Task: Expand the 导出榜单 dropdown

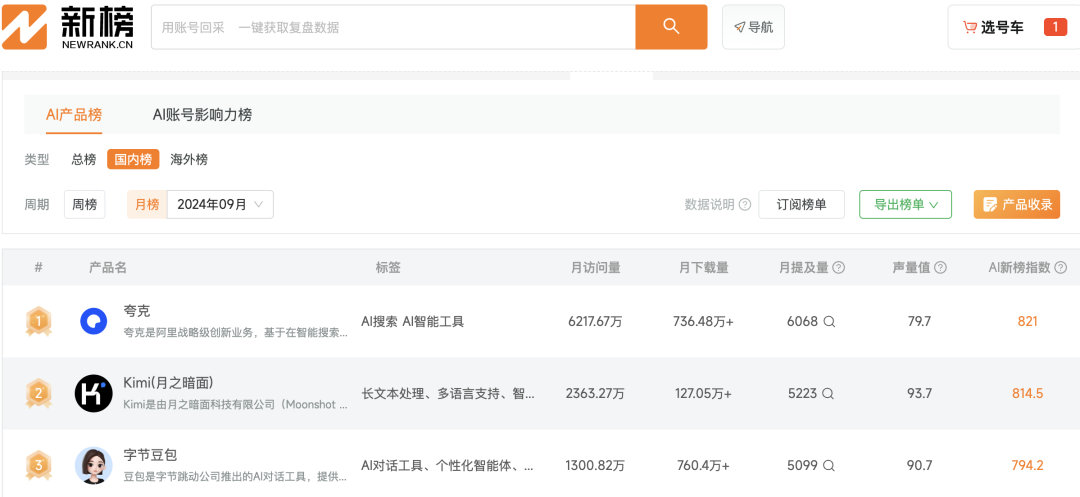Action: pyautogui.click(x=906, y=204)
